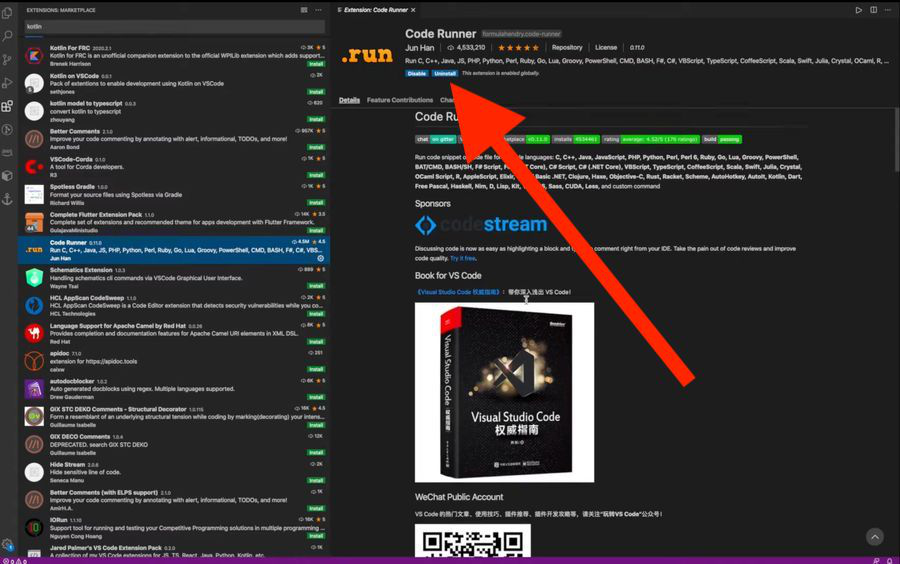Click the IORun extension icon
The image size is (900, 564).
click(34, 527)
